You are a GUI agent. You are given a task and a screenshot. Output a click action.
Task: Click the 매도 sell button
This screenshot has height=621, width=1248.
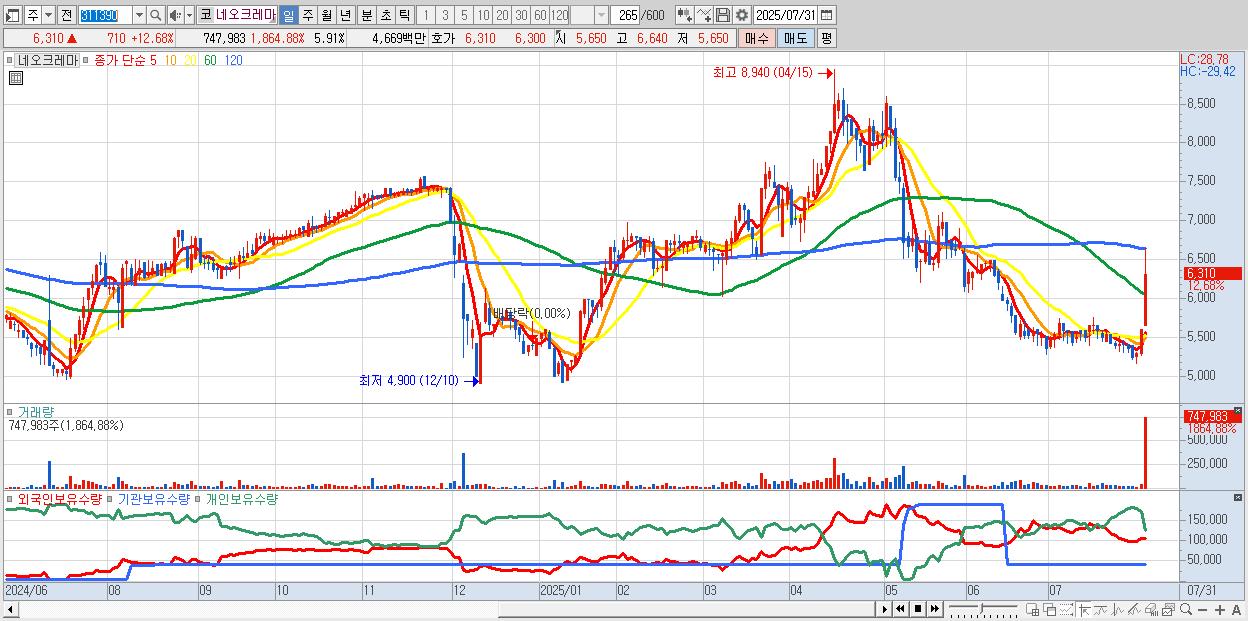point(796,38)
